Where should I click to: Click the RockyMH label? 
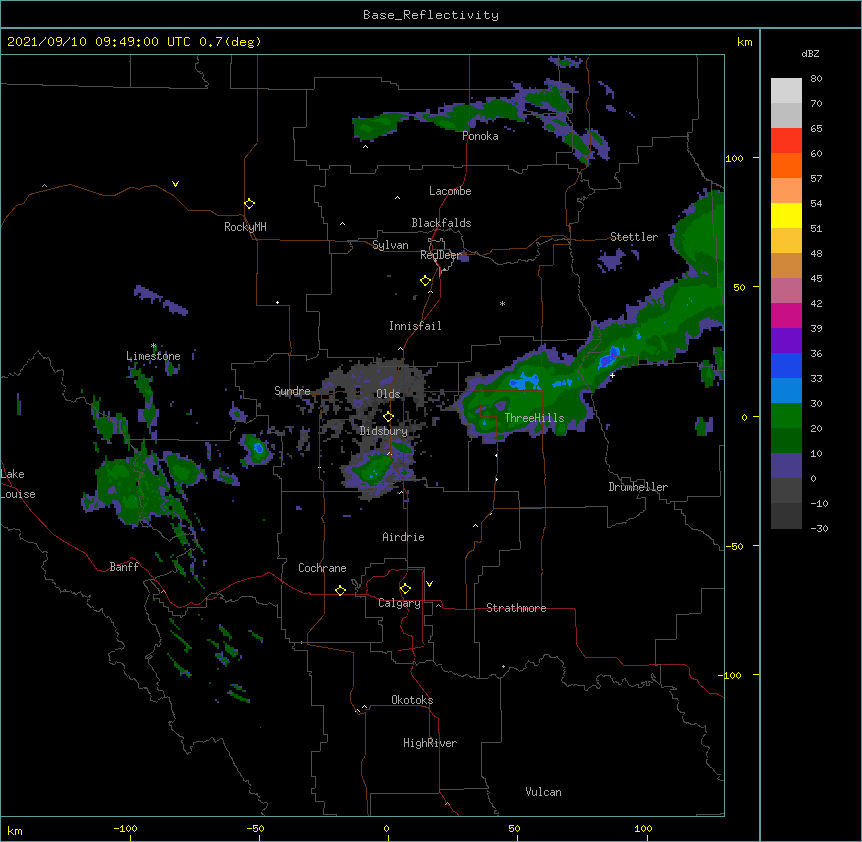245,227
